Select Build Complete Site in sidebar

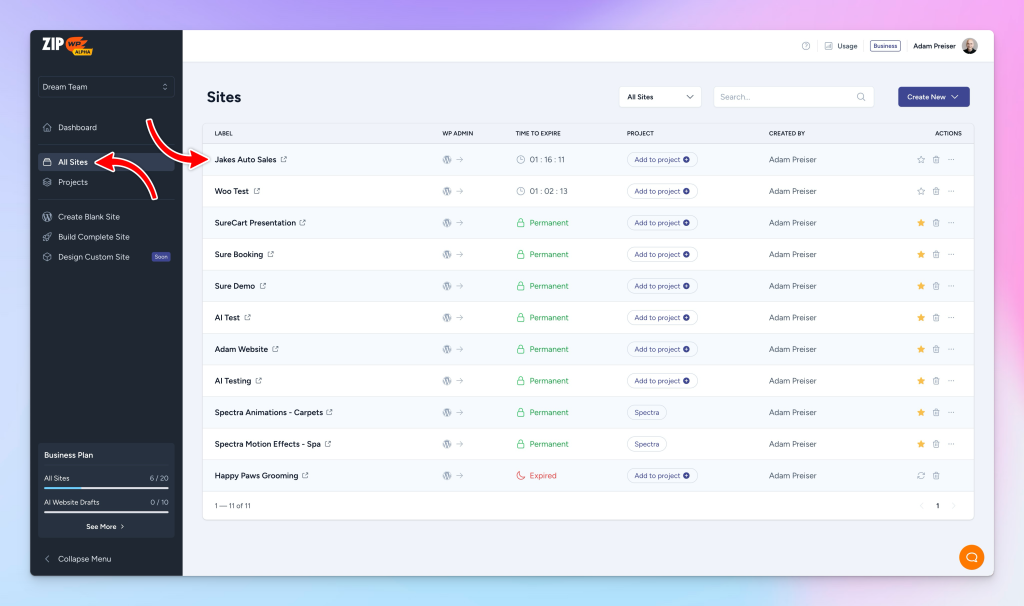93,237
